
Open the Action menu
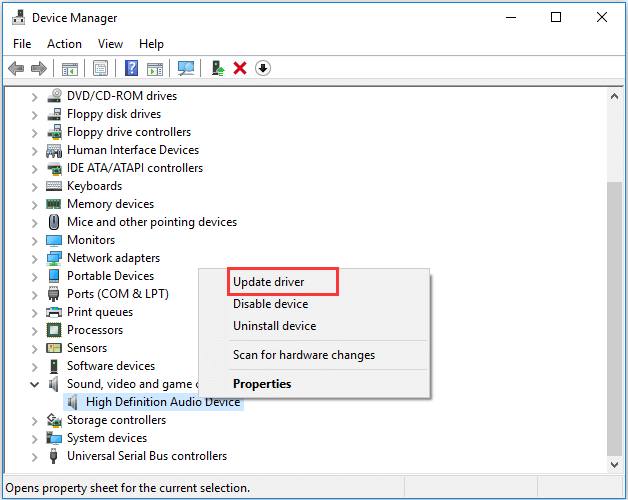(64, 44)
